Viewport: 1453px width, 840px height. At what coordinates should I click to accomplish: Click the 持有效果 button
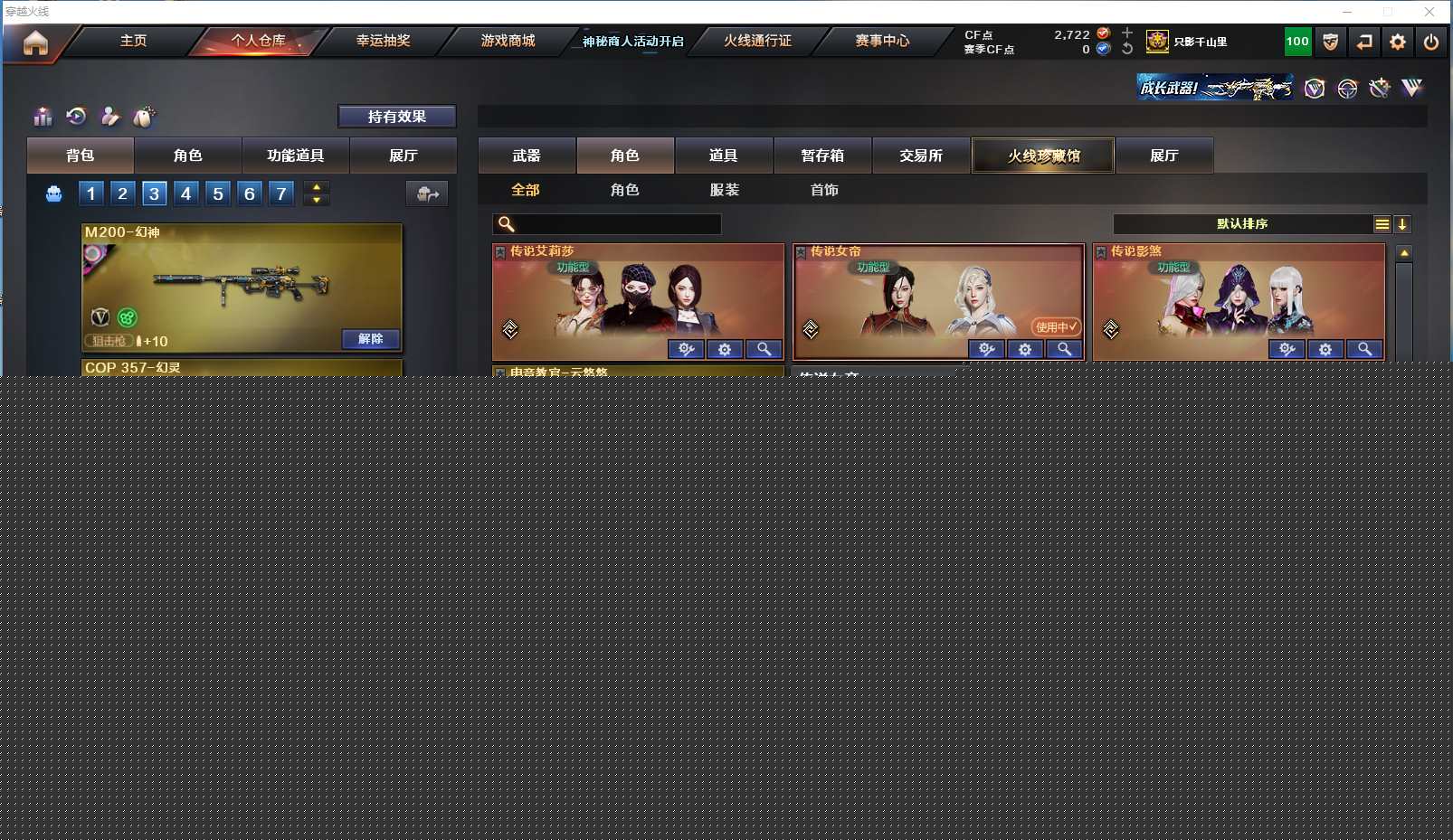click(x=397, y=117)
